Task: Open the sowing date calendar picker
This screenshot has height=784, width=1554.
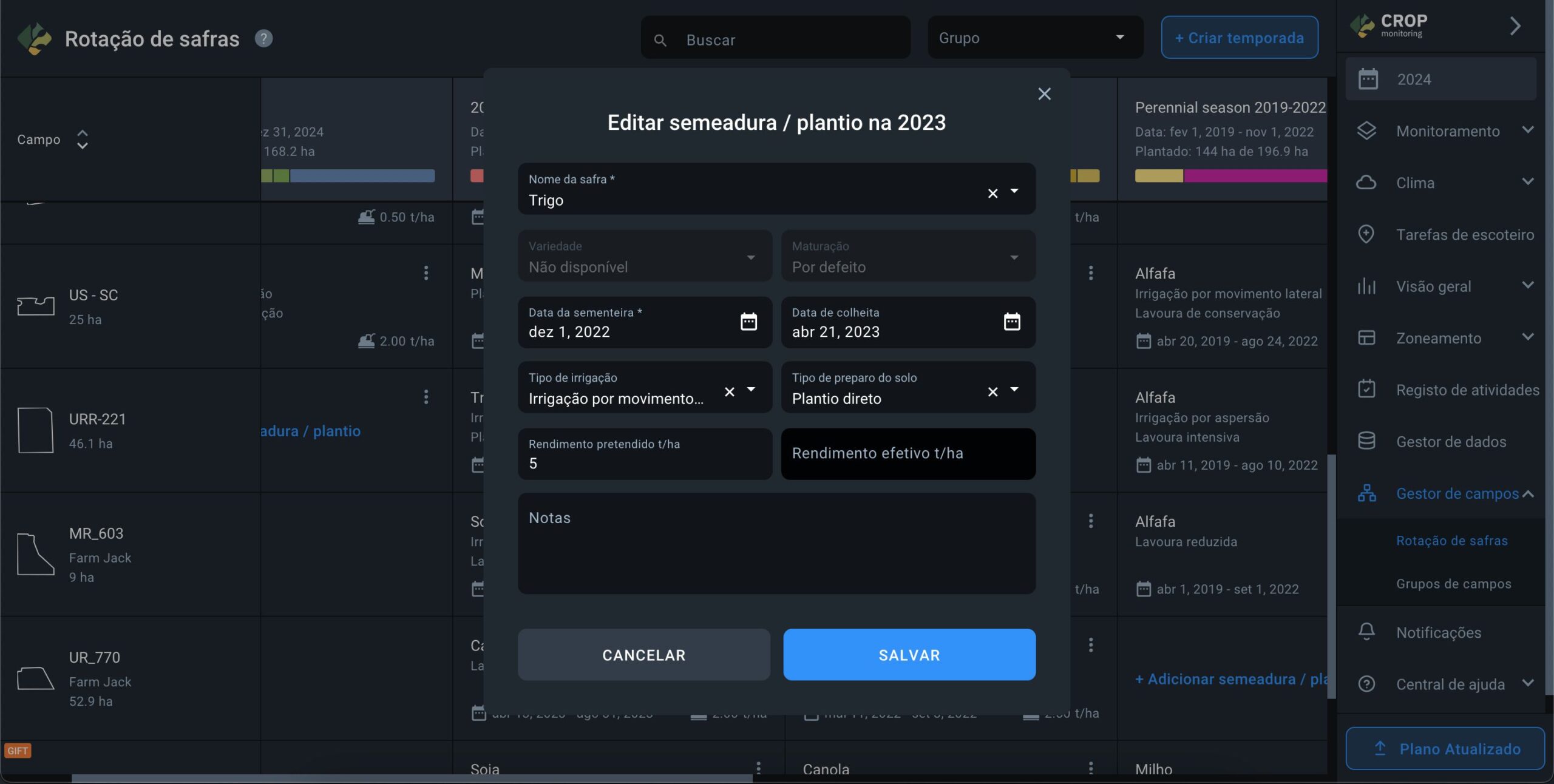Action: pos(748,322)
